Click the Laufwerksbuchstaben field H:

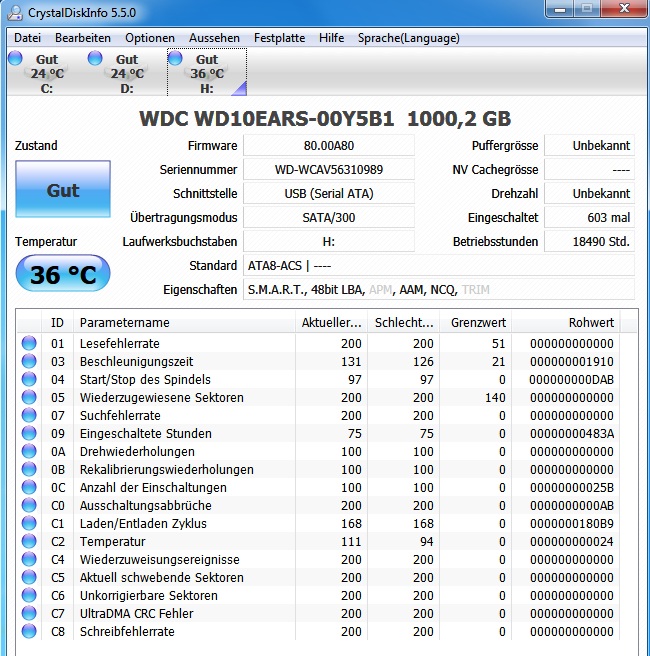(x=329, y=241)
